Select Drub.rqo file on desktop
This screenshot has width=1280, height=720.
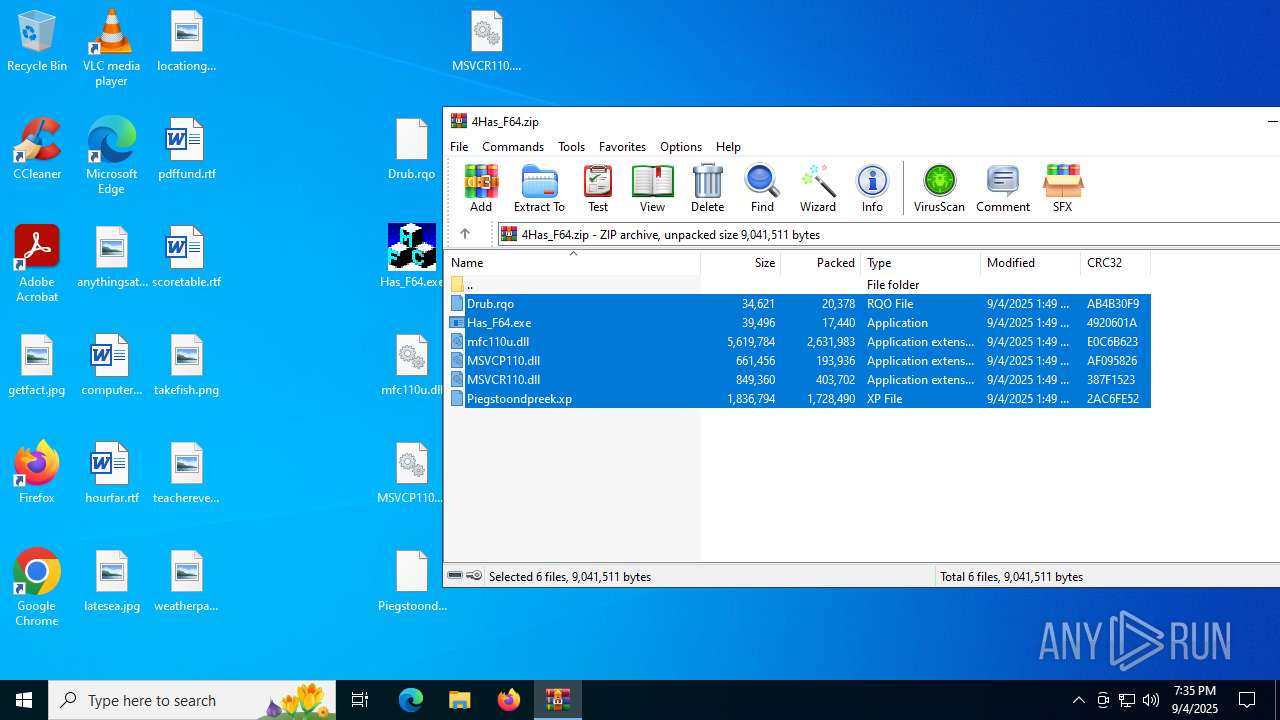(411, 149)
